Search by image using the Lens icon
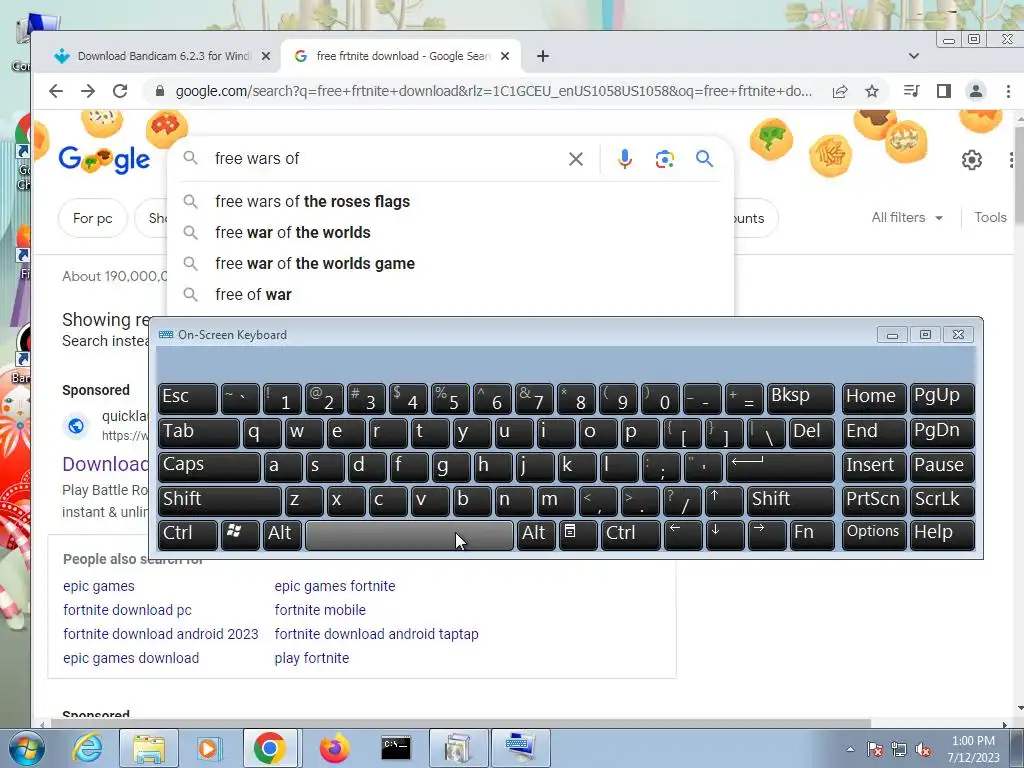The height and width of the screenshot is (768, 1024). tap(665, 159)
